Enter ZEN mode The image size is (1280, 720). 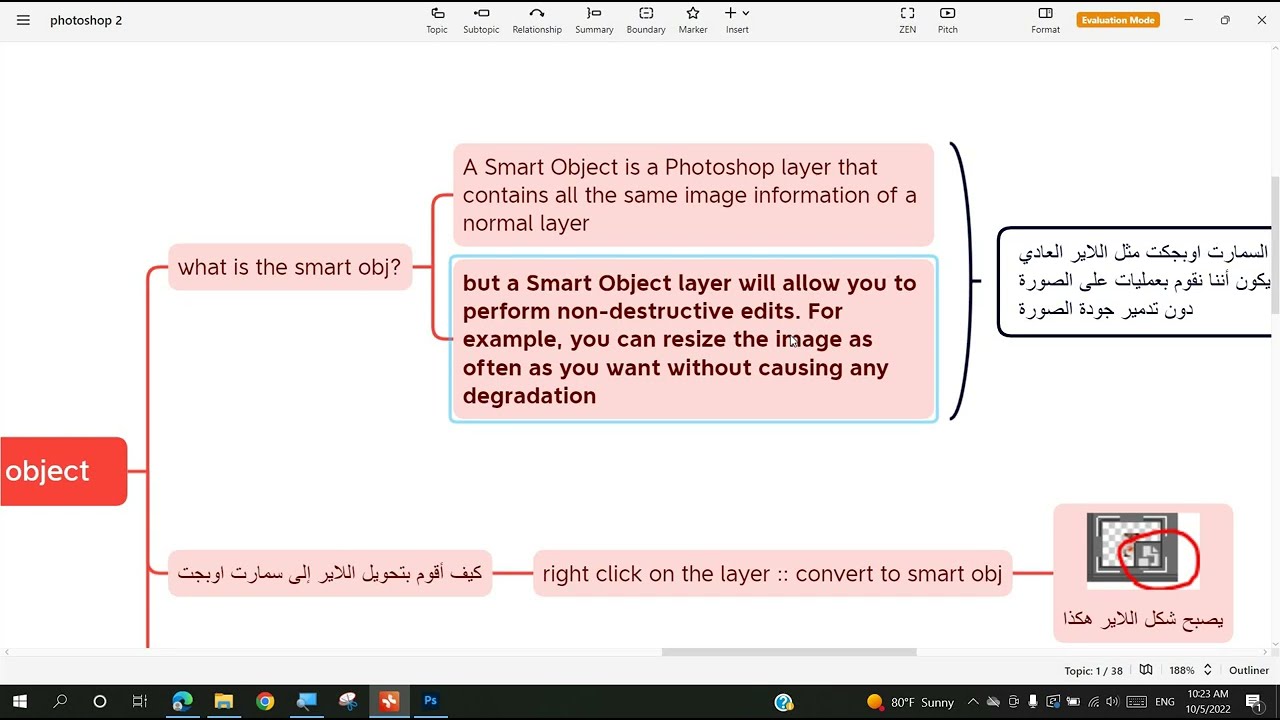[907, 20]
